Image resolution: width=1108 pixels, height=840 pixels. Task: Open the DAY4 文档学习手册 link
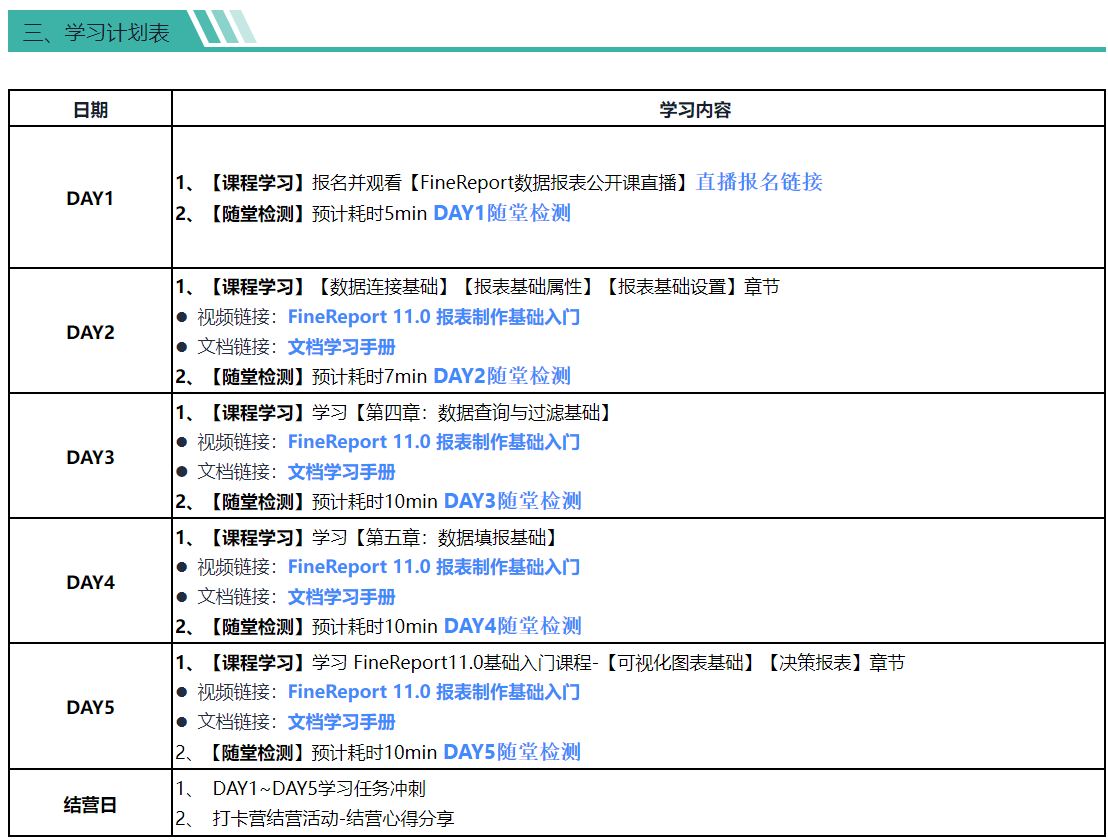point(341,597)
